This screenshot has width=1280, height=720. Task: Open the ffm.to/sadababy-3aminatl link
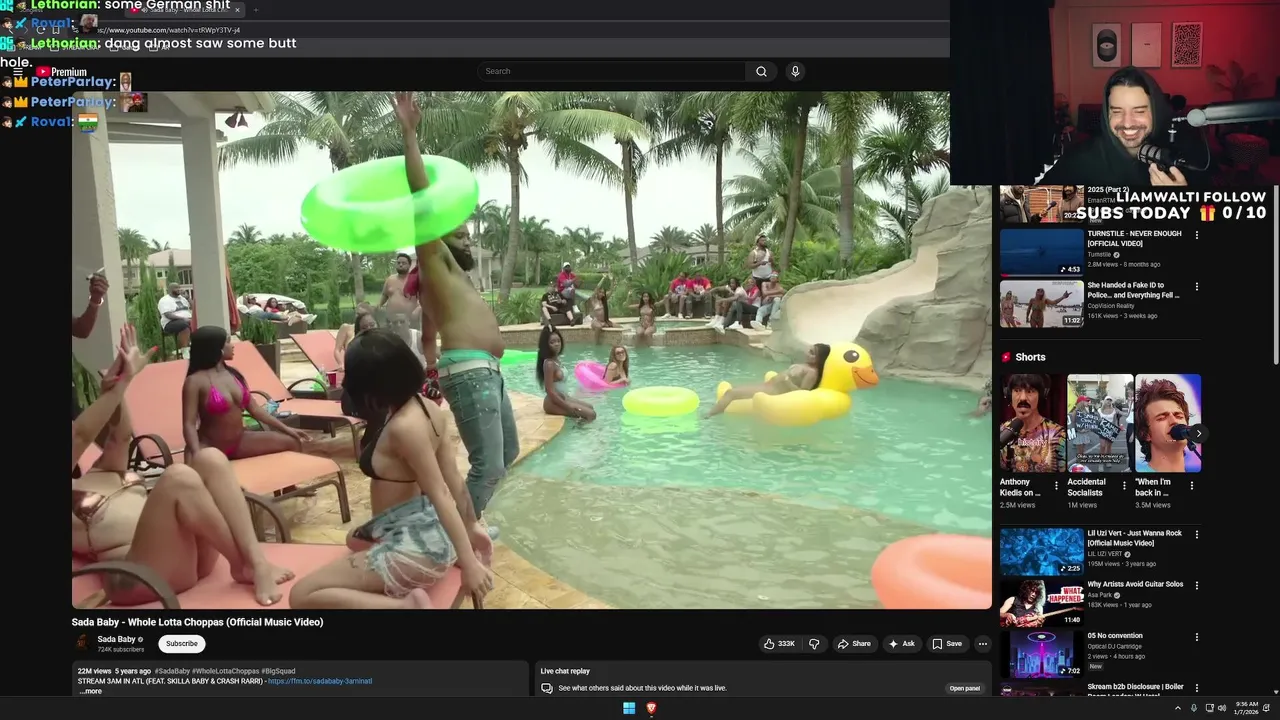coord(320,681)
